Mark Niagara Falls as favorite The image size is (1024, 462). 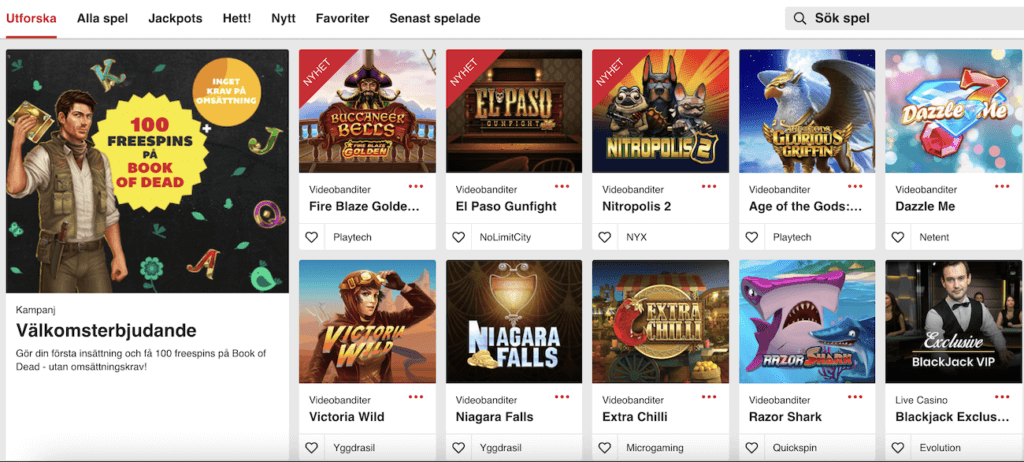[x=458, y=448]
